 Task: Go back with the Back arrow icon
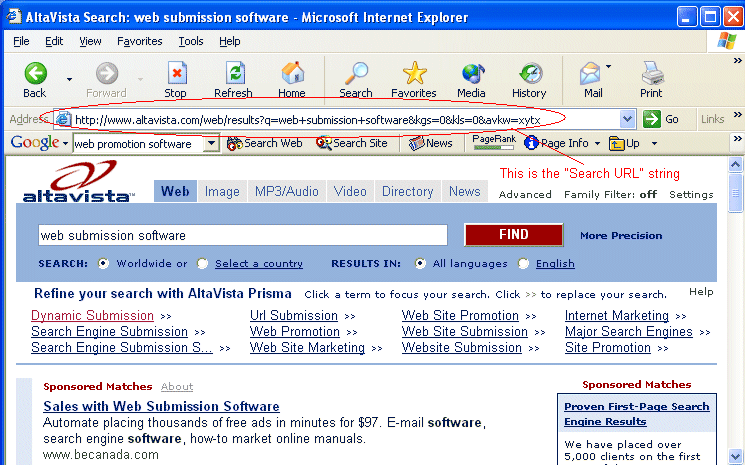36,74
